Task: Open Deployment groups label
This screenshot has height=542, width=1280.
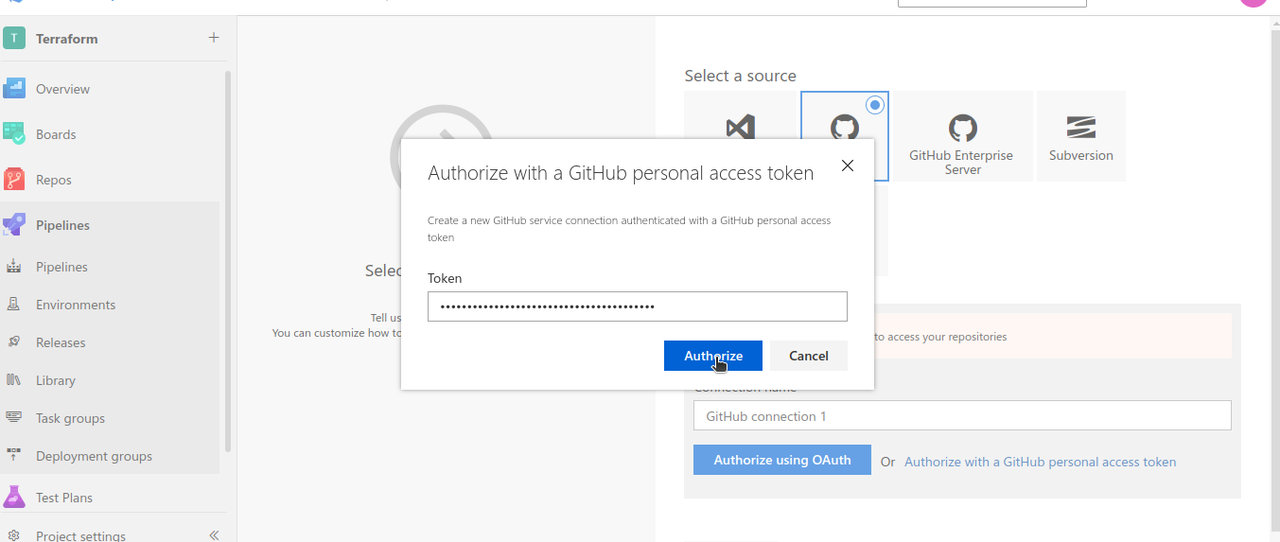Action: tap(94, 456)
